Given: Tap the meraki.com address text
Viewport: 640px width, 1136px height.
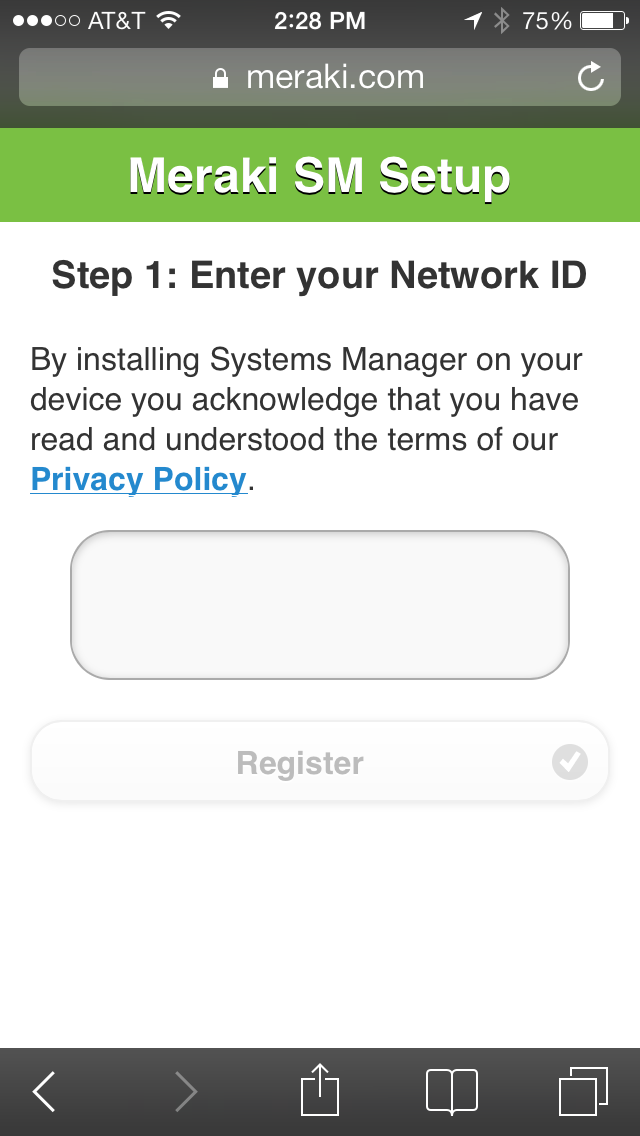Looking at the screenshot, I should point(335,77).
